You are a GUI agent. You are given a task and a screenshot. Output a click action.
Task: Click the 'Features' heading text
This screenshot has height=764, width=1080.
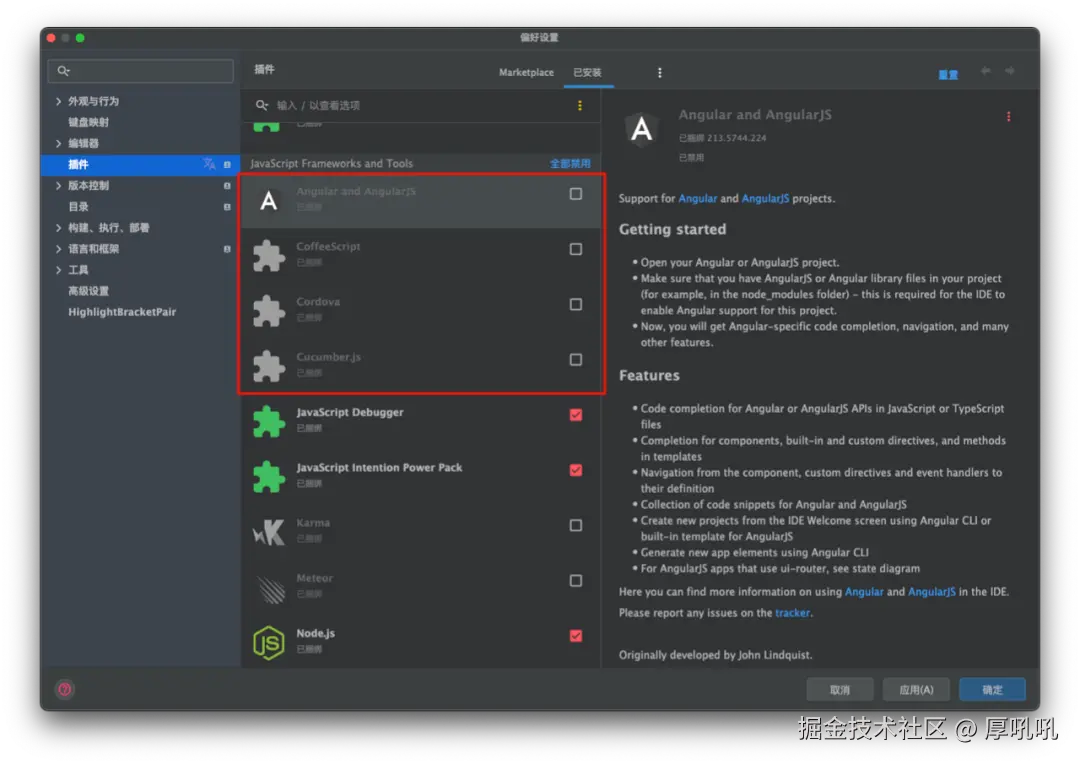[649, 375]
